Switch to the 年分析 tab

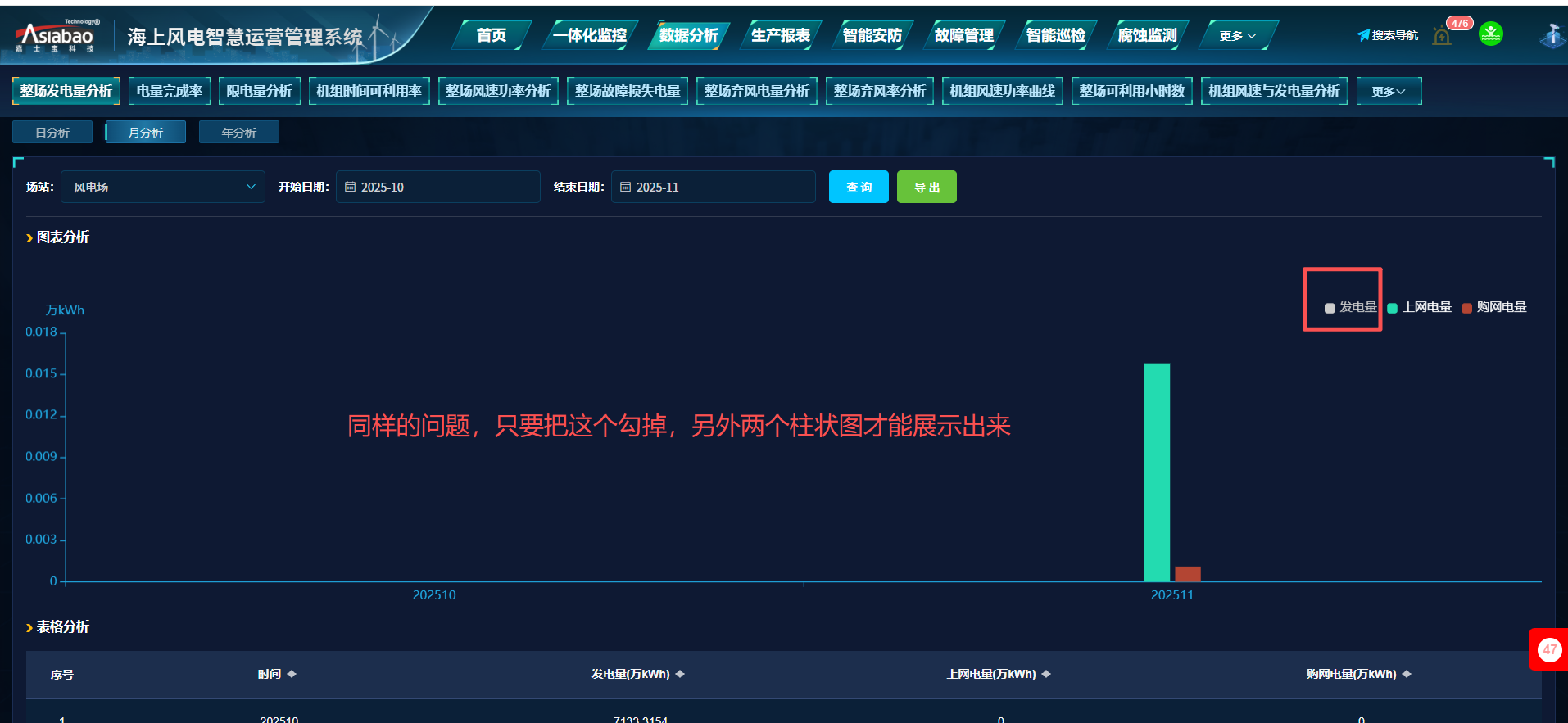pos(238,133)
